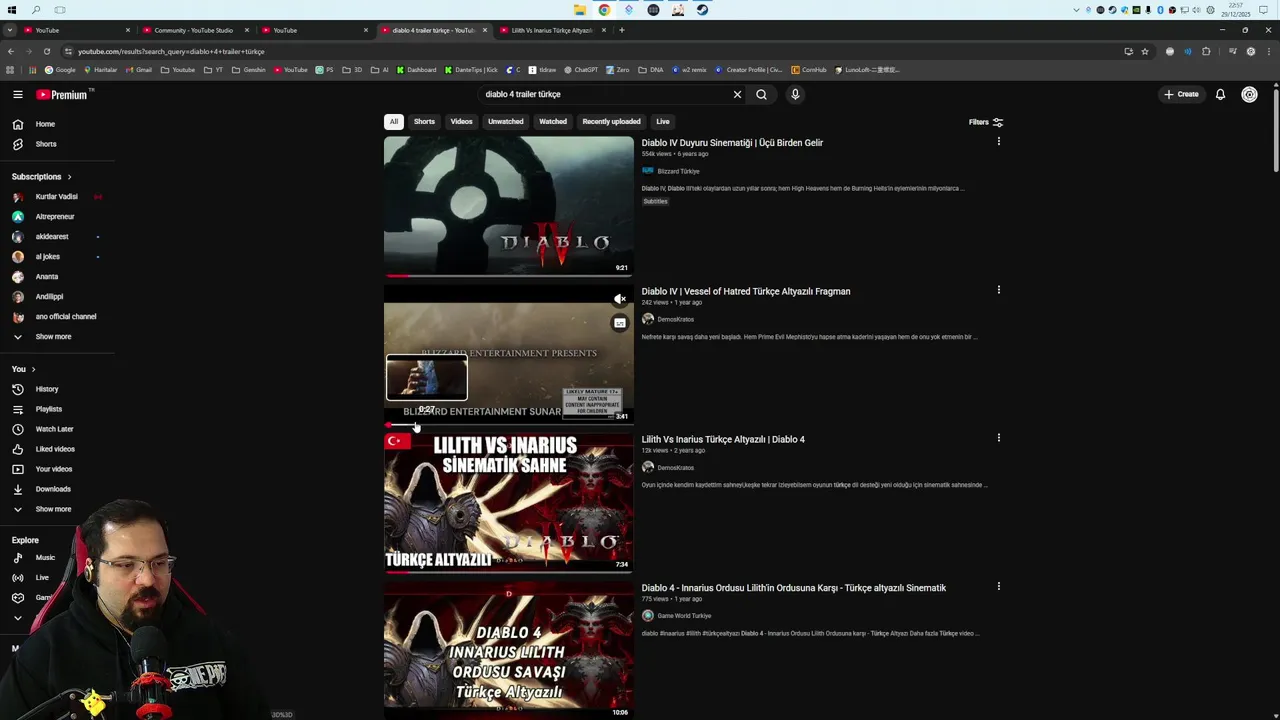The width and height of the screenshot is (1280, 720).
Task: Select the Shorts filter chip
Action: 424,122
